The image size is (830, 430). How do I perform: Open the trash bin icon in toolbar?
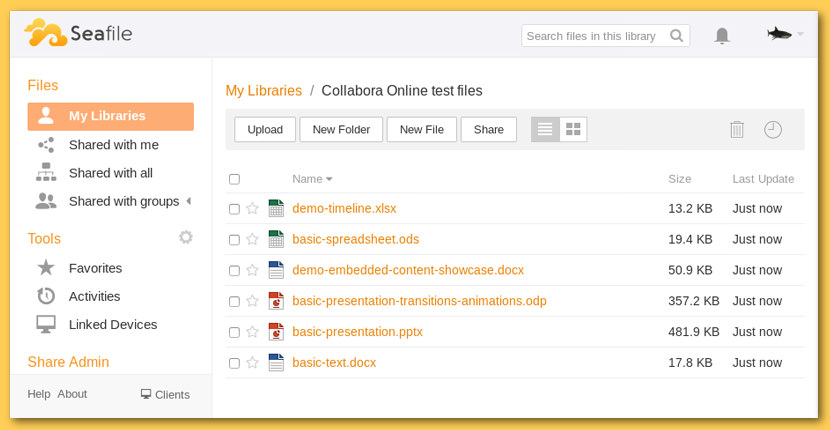(737, 129)
